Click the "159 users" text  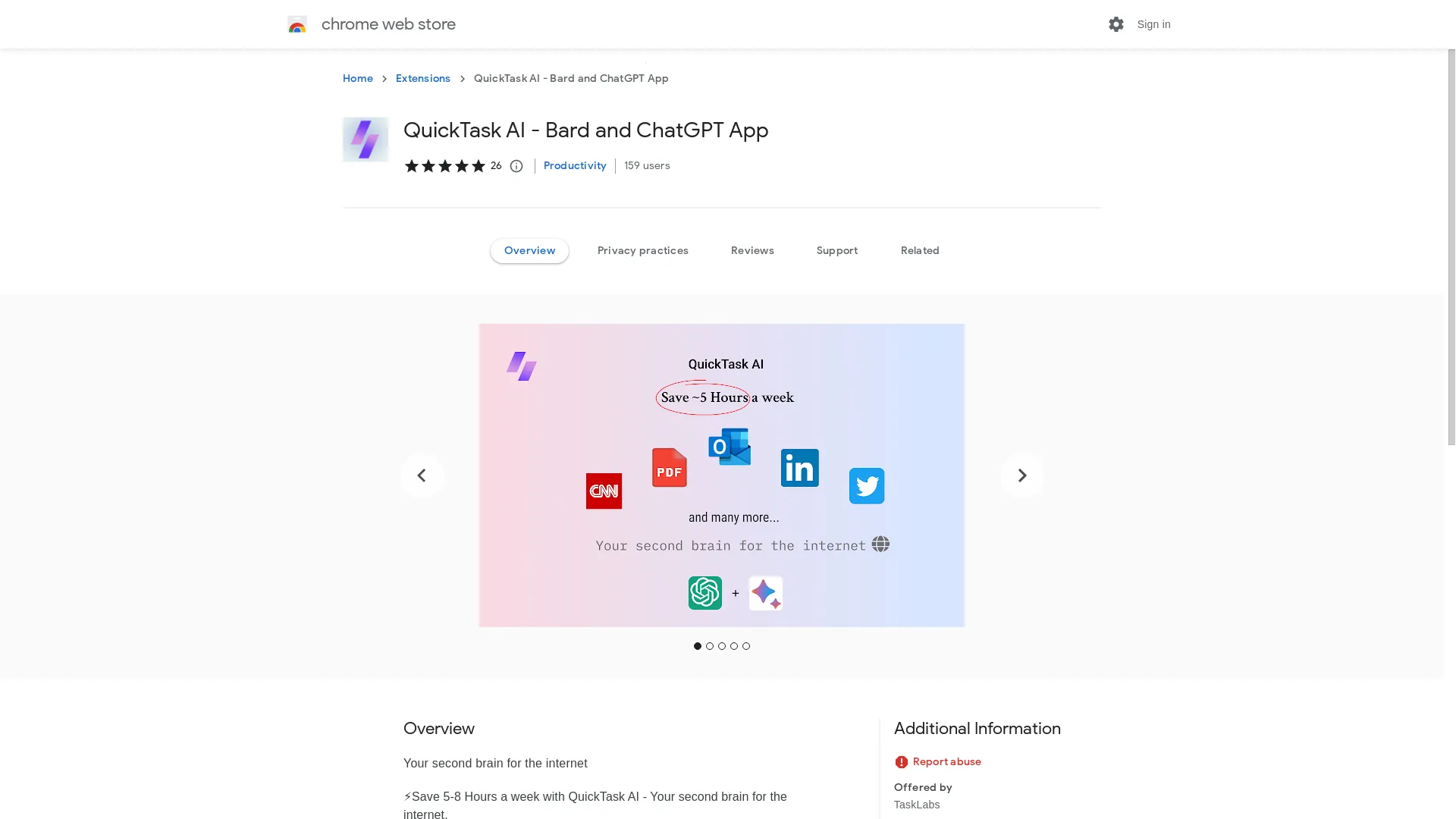[x=647, y=165]
